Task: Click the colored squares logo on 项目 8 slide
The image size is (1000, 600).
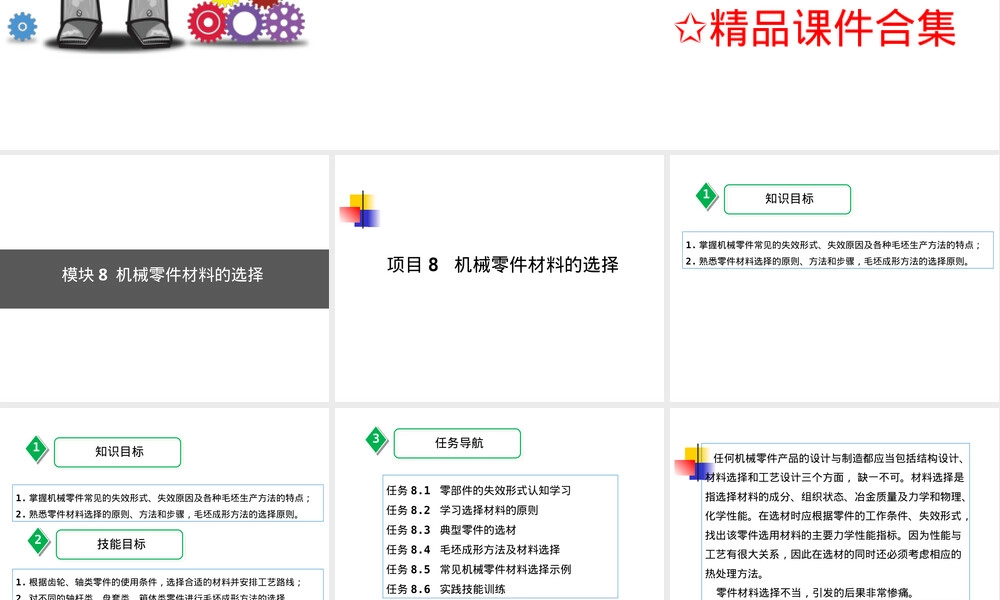Action: click(x=360, y=210)
